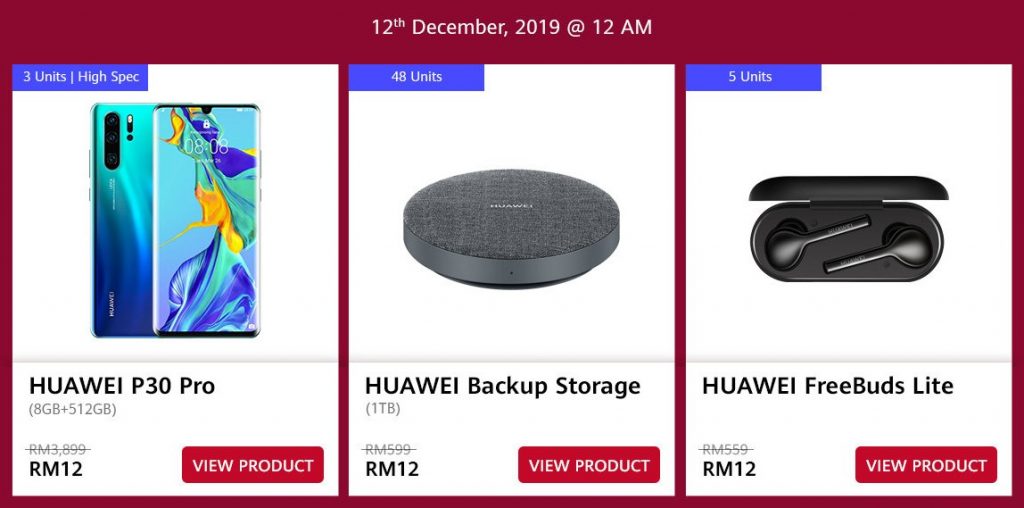Click the crossed-out RM599 price
1024x508 pixels.
click(389, 449)
